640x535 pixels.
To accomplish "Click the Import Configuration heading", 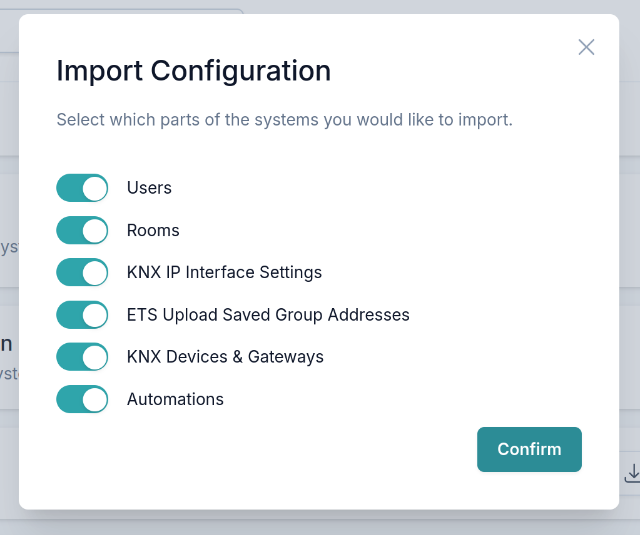I will [x=193, y=71].
